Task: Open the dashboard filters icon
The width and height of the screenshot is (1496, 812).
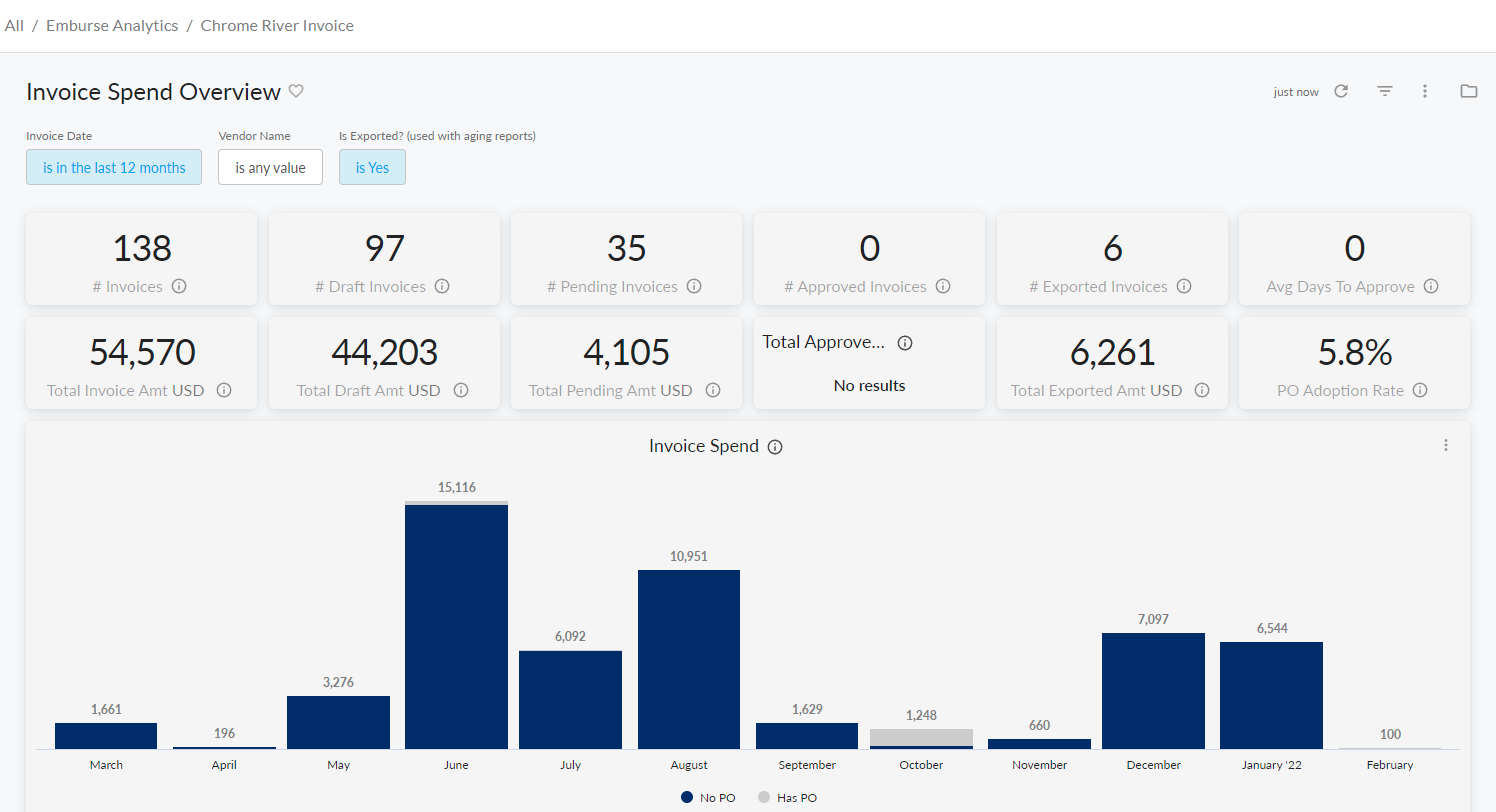Action: pyautogui.click(x=1384, y=91)
